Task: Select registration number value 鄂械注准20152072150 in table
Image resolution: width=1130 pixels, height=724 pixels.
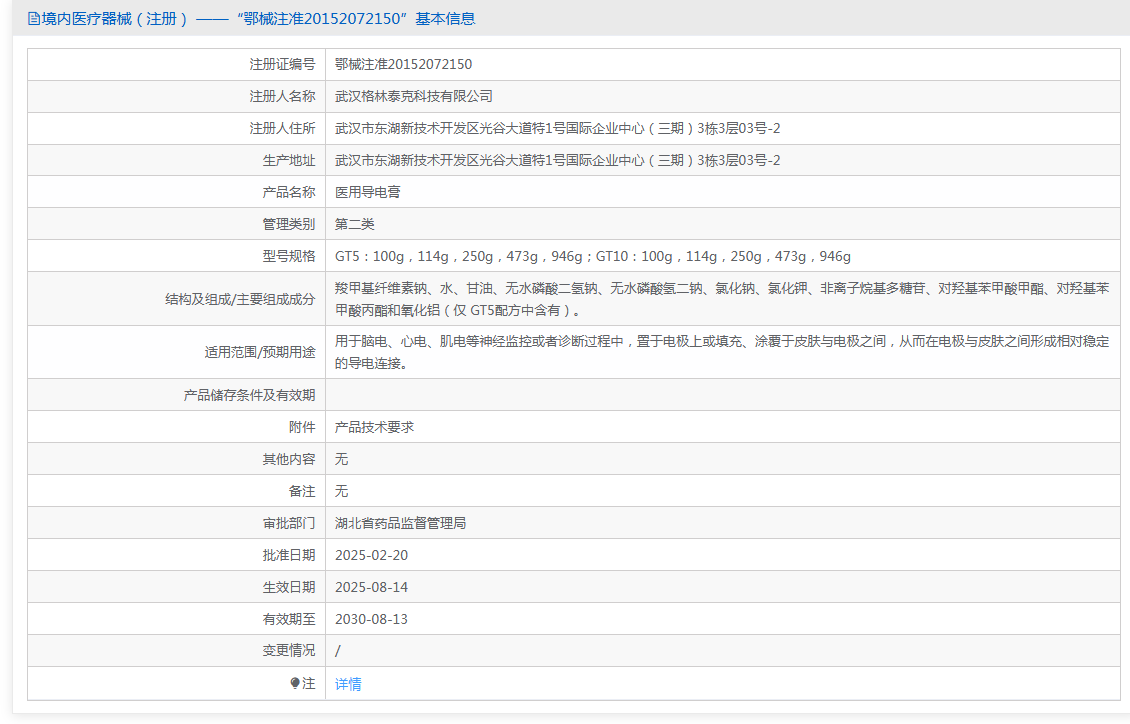Action: pos(404,64)
